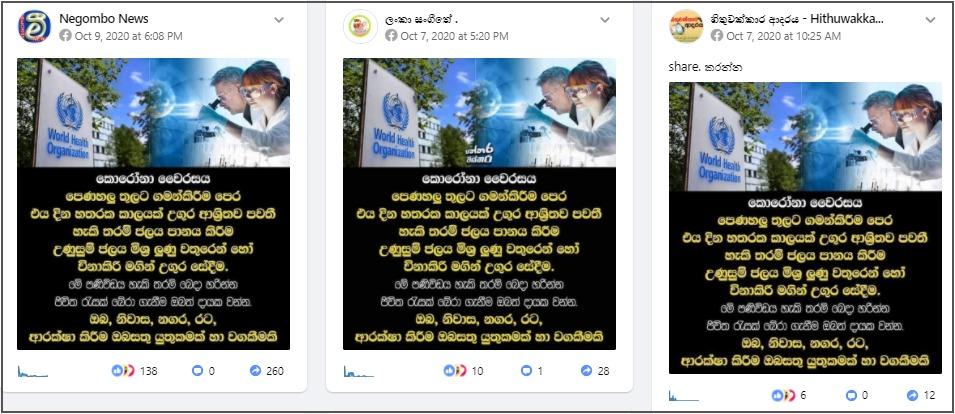Viewport: 955px width, 414px height.
Task: Expand options chevron on Negombo News post
Action: pos(279,19)
